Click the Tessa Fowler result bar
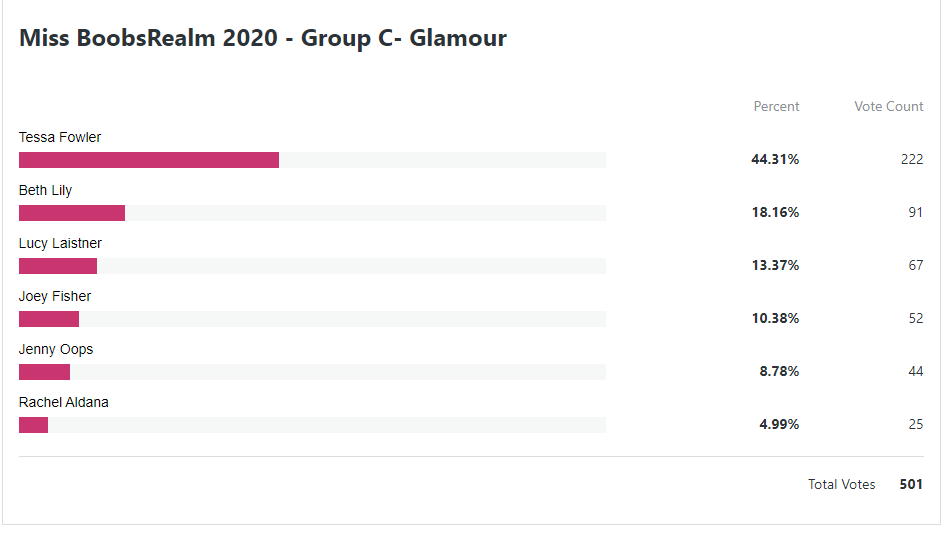The image size is (947, 533). coord(312,160)
